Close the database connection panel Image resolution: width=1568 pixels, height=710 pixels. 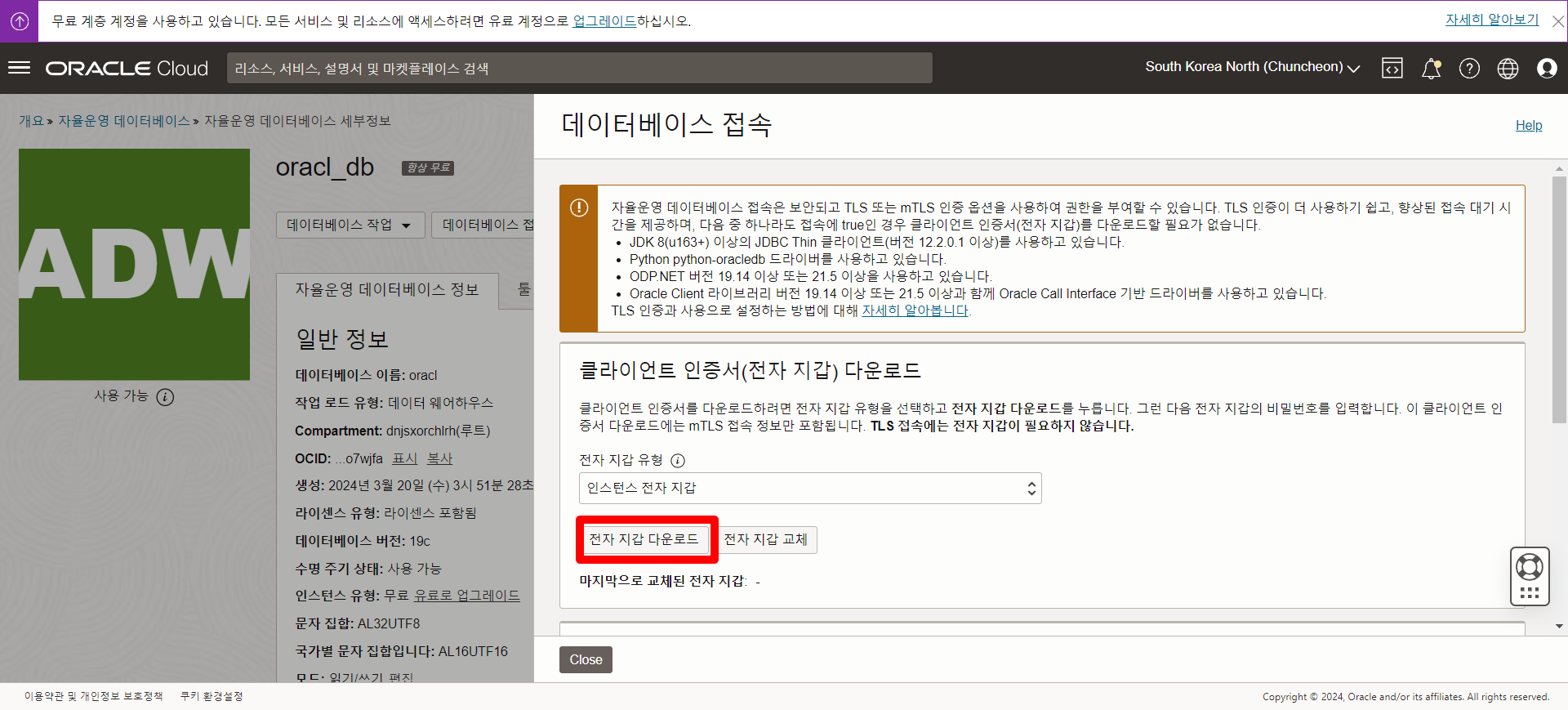(586, 659)
